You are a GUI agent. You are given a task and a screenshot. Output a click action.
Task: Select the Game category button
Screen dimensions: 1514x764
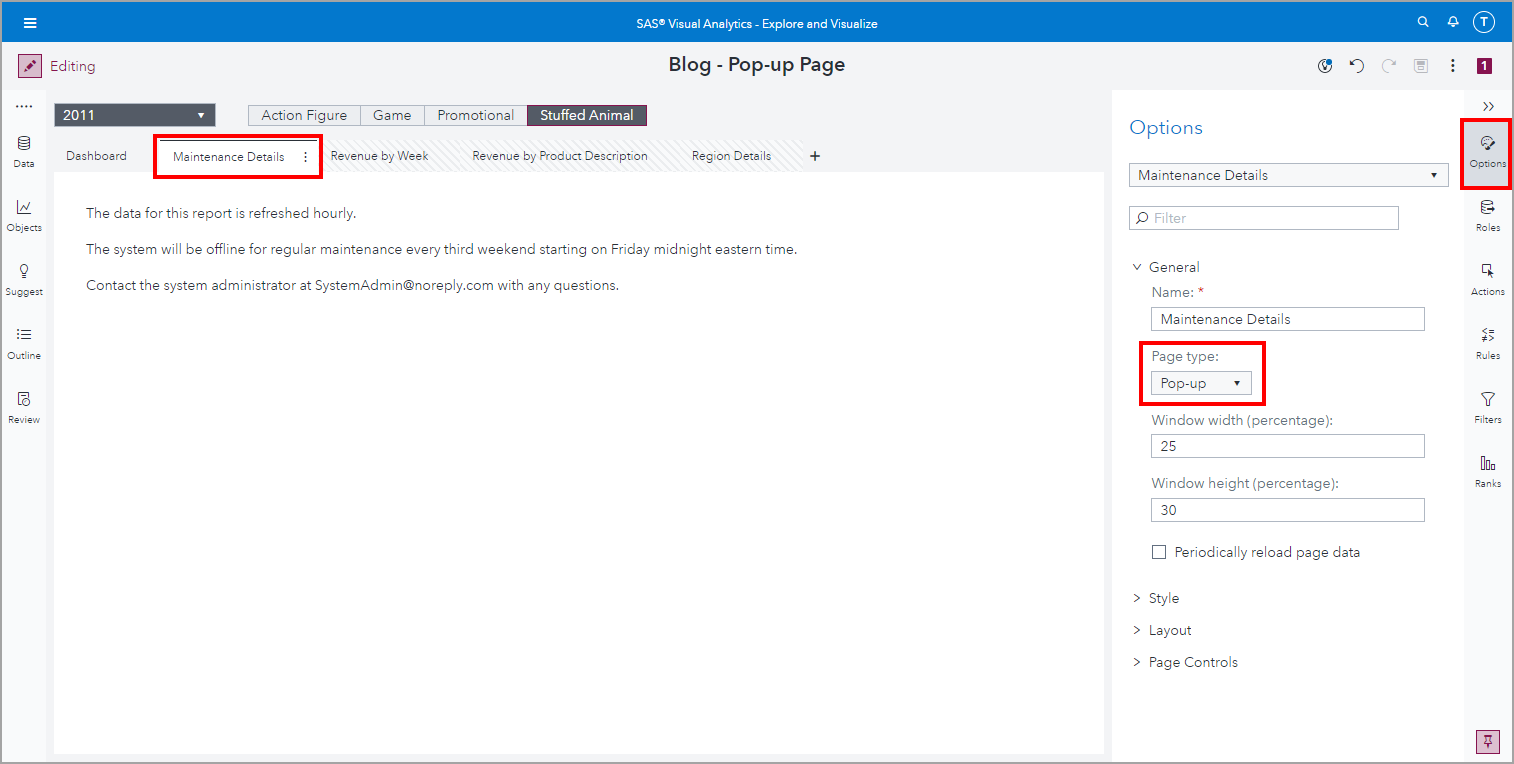pos(392,115)
